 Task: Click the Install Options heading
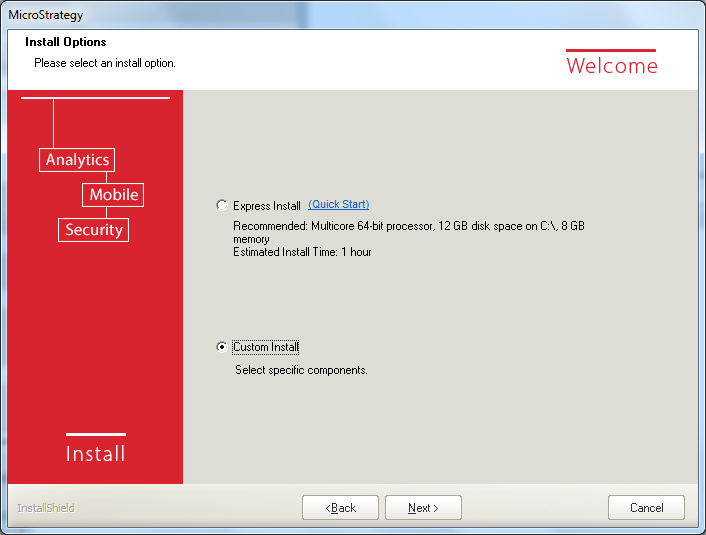[66, 42]
